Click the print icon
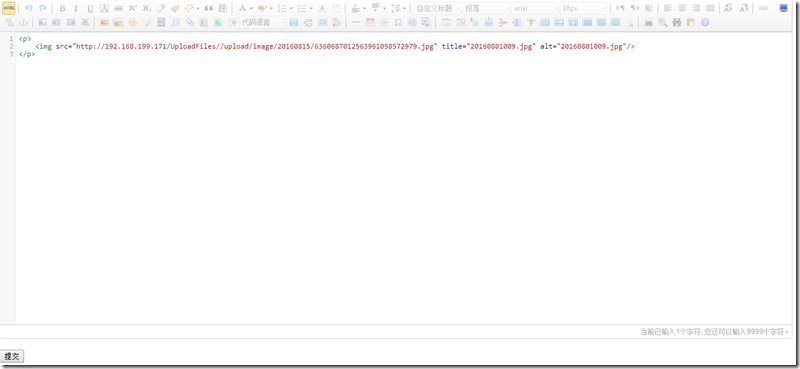The height and width of the screenshot is (369, 800). [x=648, y=22]
